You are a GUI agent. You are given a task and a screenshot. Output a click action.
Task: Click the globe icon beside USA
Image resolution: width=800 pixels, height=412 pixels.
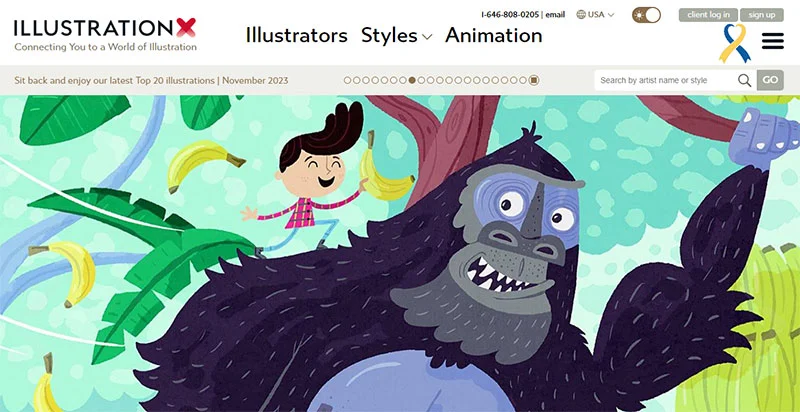point(581,14)
